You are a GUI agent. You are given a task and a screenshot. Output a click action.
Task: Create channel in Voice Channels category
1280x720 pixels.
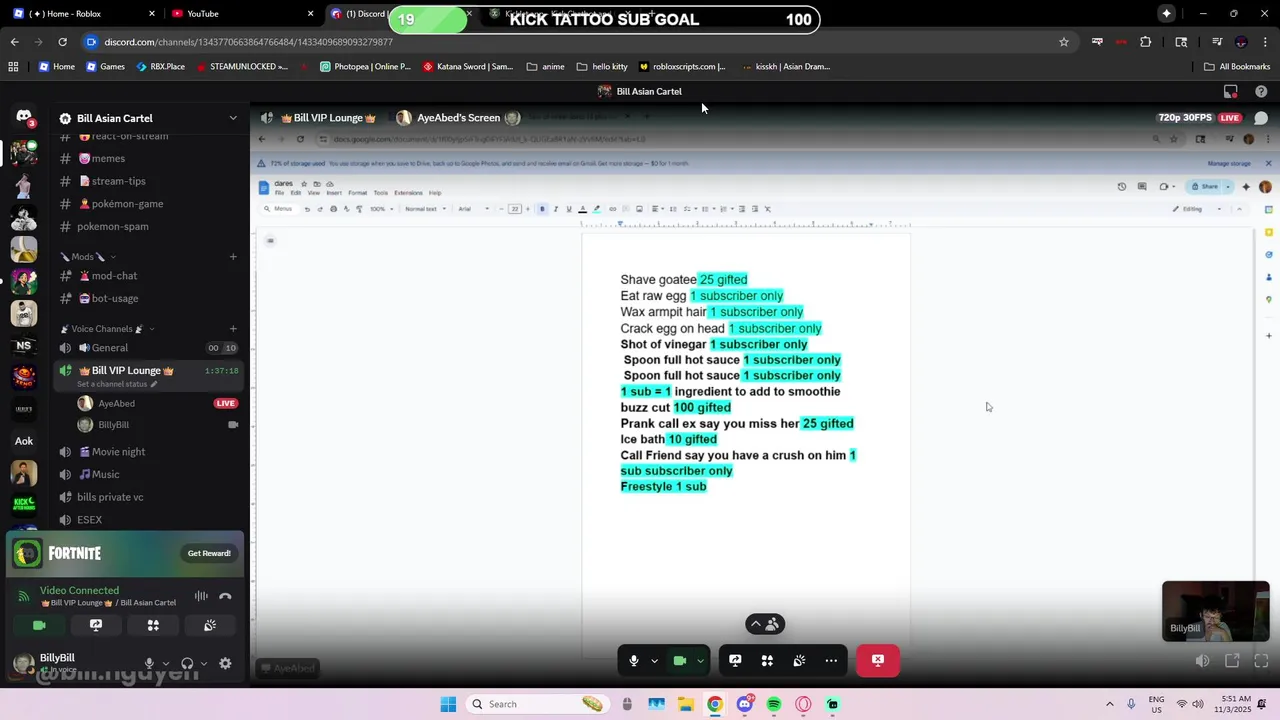tap(233, 329)
